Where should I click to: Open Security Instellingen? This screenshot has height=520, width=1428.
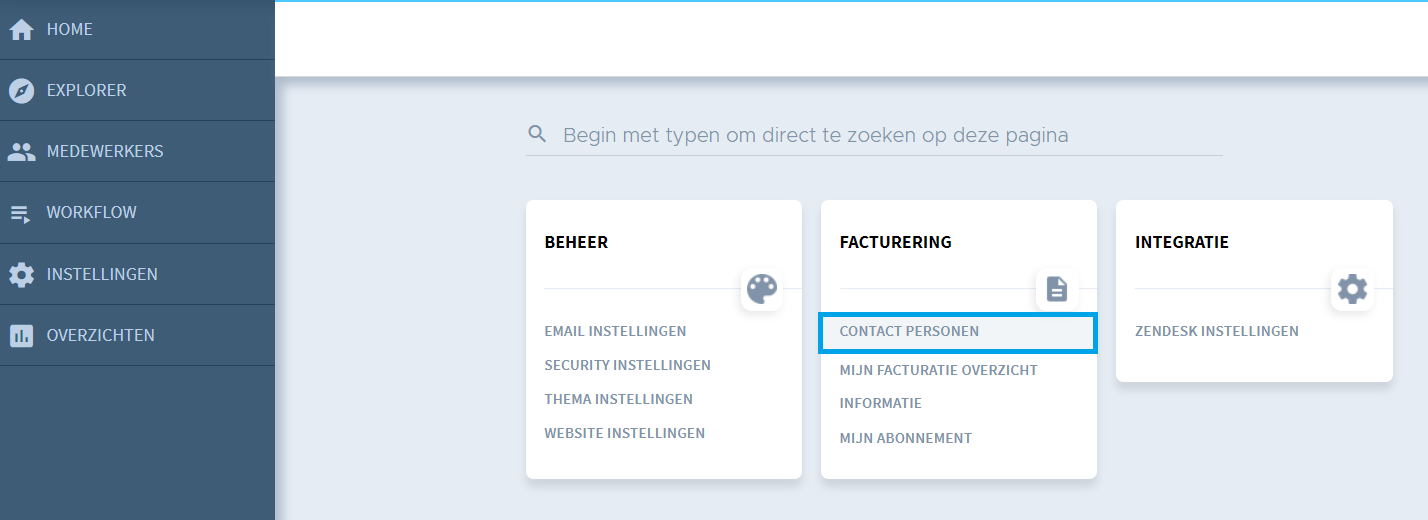click(x=627, y=365)
